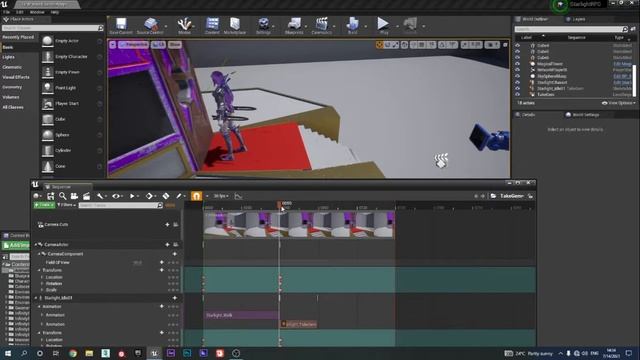Open the File menu
The width and height of the screenshot is (640, 360).
coord(7,12)
